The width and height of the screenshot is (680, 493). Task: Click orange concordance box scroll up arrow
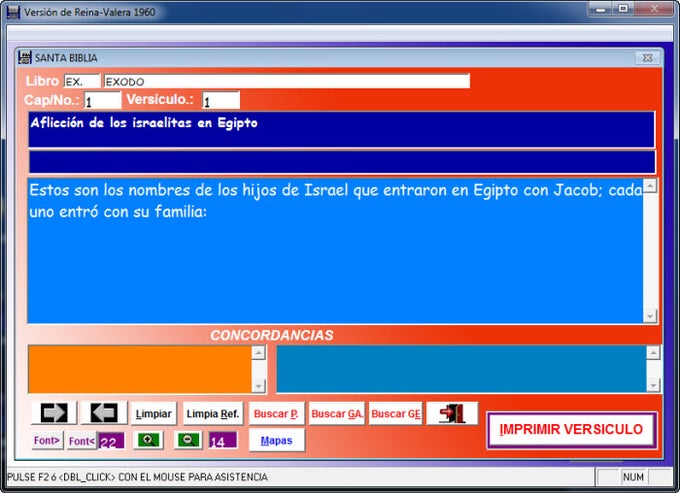pos(258,353)
